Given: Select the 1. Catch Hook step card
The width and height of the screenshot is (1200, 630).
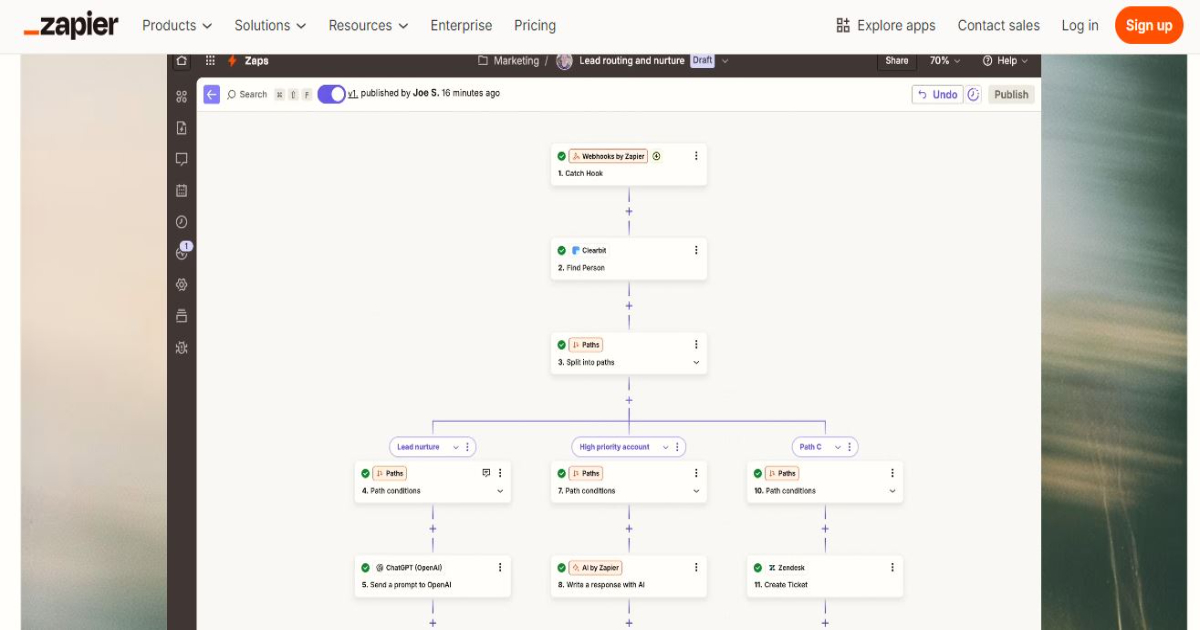Looking at the screenshot, I should click(x=629, y=165).
